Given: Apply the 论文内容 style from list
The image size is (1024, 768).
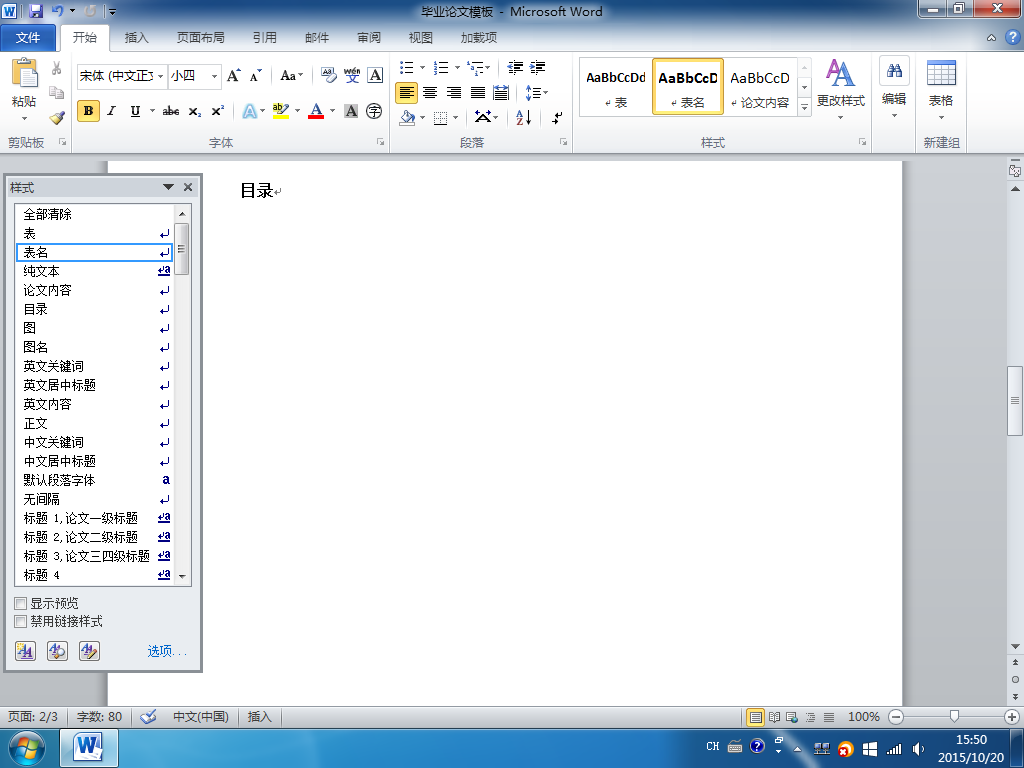Looking at the screenshot, I should tap(94, 290).
